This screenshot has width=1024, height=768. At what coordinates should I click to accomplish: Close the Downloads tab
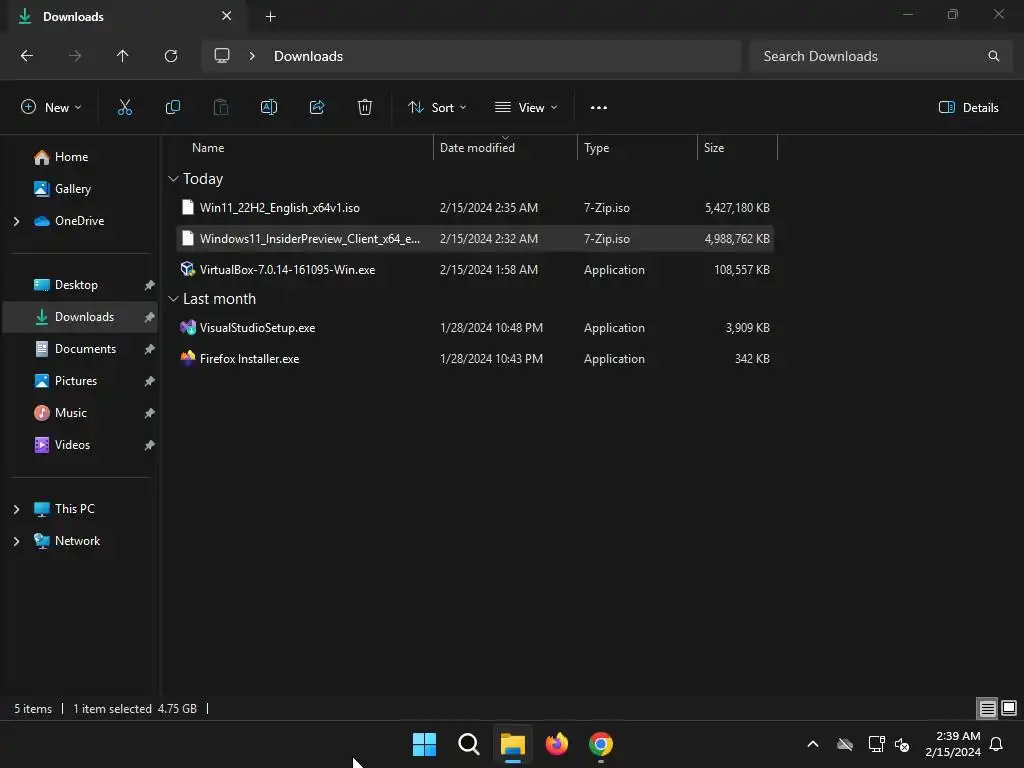(x=227, y=16)
